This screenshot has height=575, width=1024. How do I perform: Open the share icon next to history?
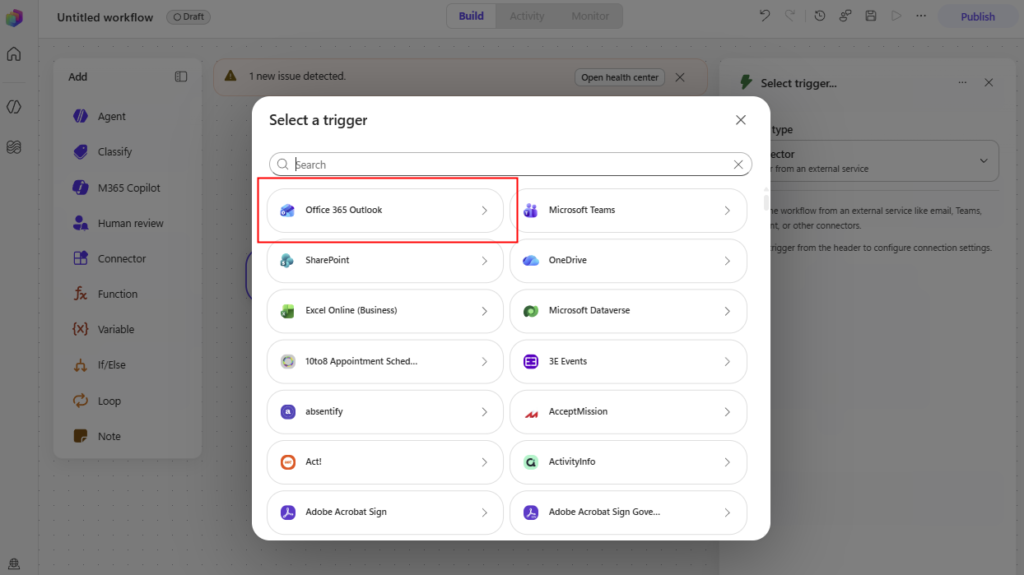845,16
